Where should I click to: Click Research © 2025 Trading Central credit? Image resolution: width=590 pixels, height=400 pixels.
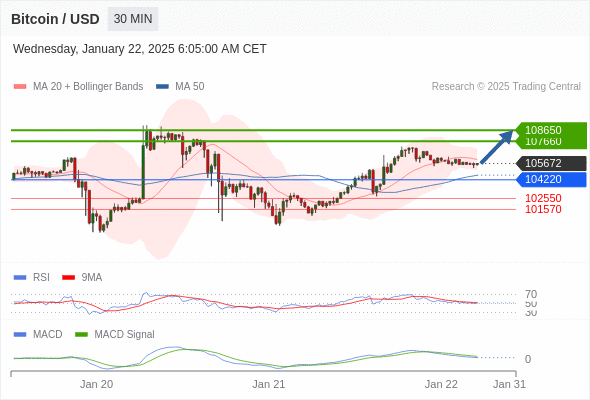506,87
